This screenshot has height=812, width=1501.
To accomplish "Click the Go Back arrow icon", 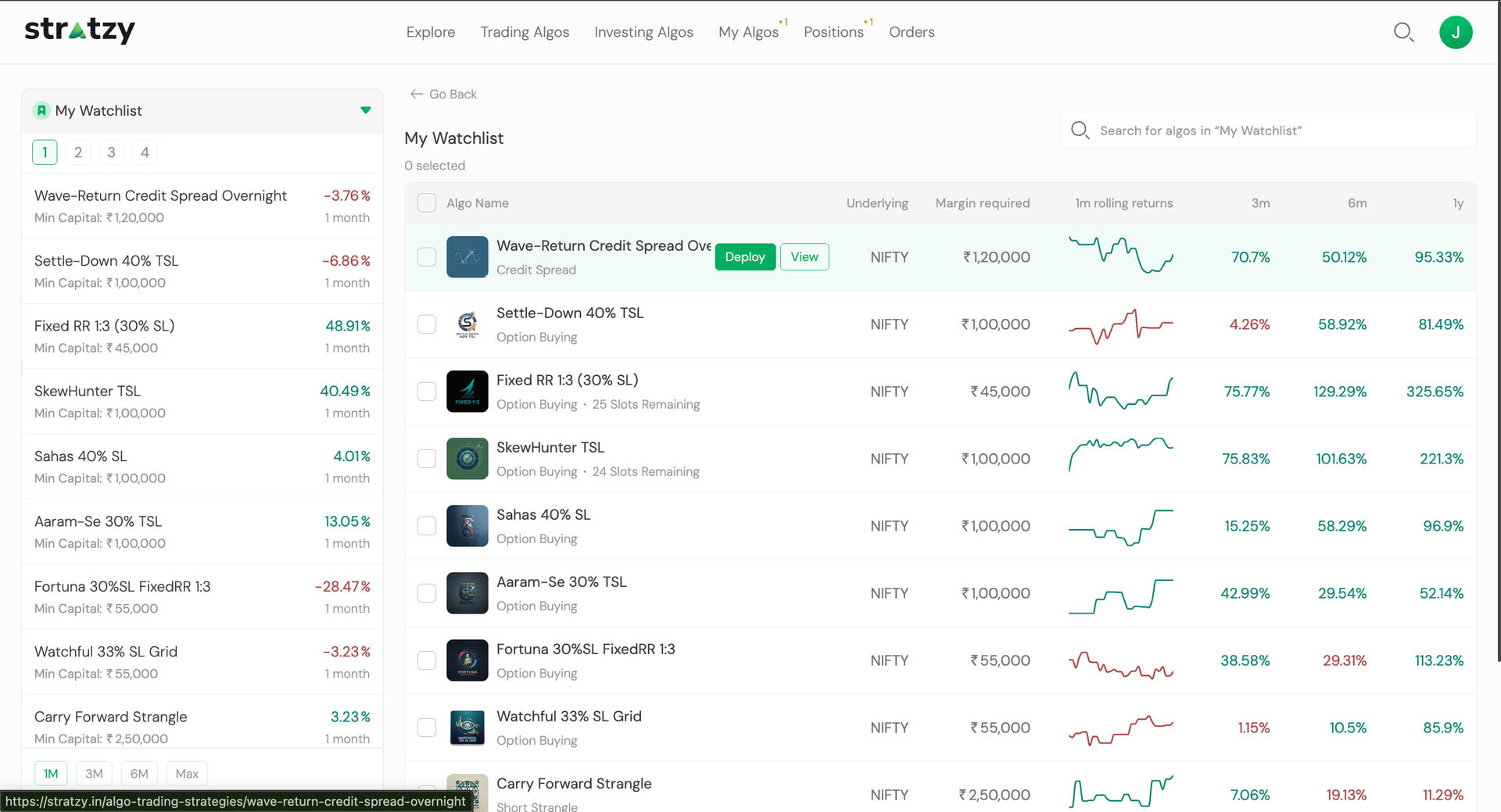I will (417, 94).
